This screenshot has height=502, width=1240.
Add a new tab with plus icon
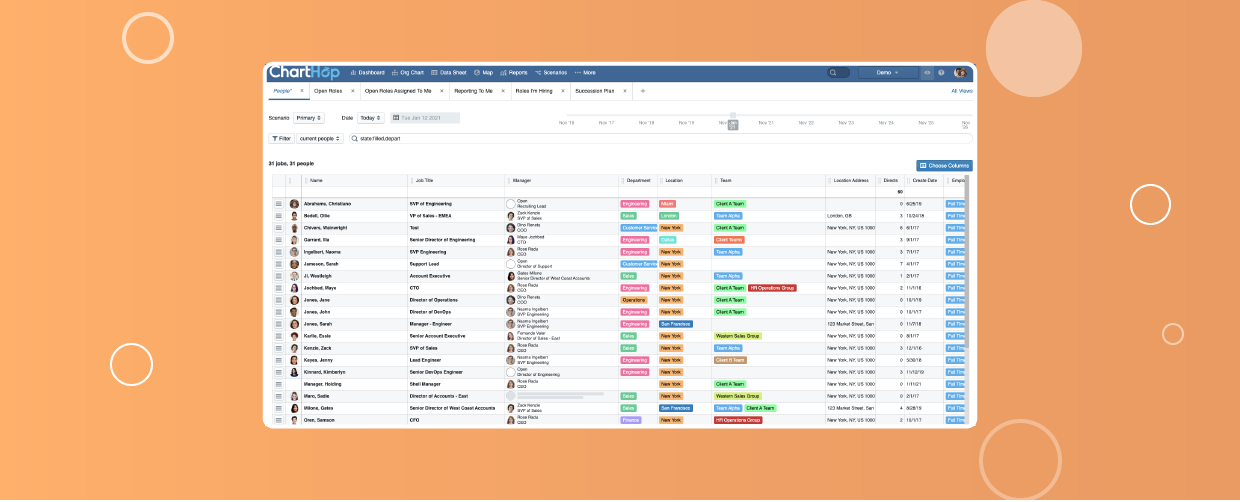point(643,91)
